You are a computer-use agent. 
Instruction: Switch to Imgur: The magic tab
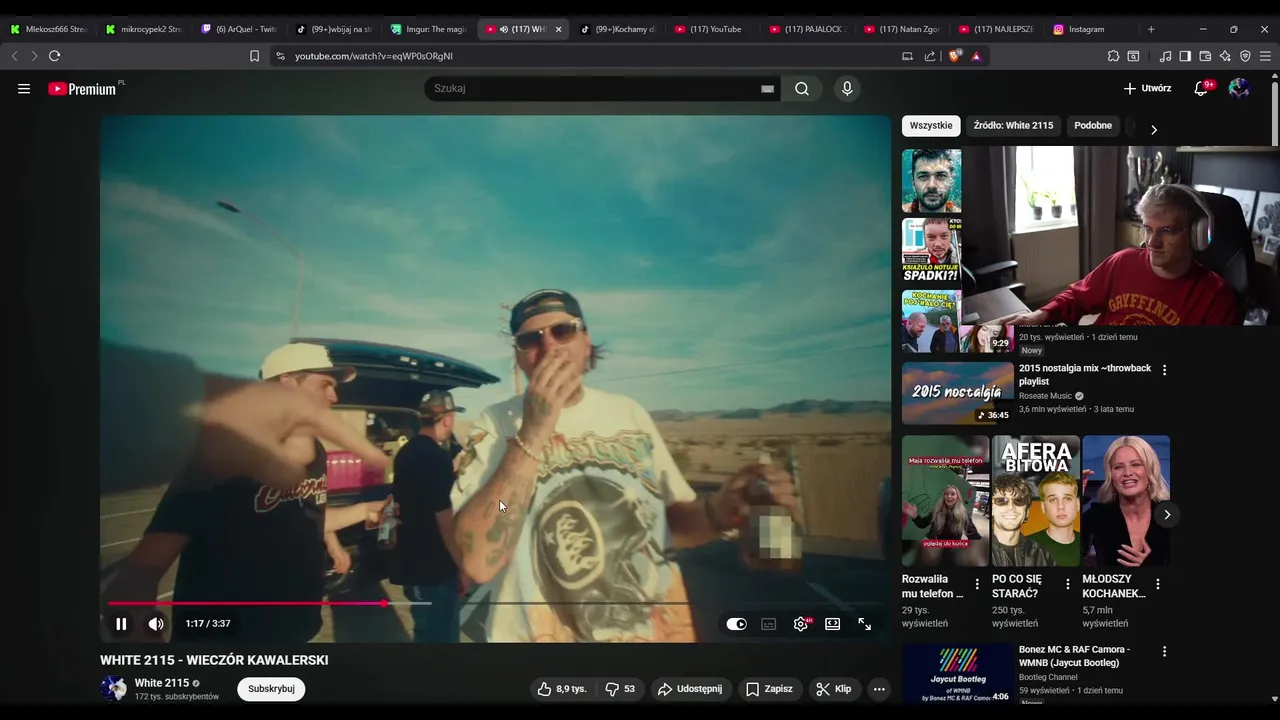(x=429, y=29)
